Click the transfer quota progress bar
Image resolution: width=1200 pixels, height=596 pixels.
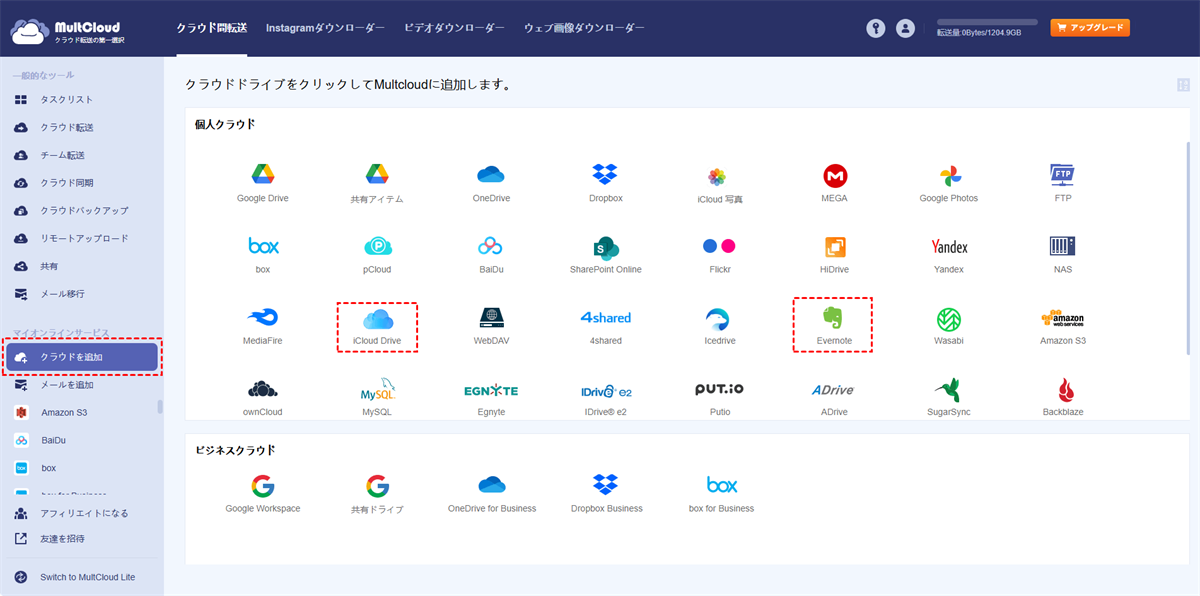pos(987,21)
